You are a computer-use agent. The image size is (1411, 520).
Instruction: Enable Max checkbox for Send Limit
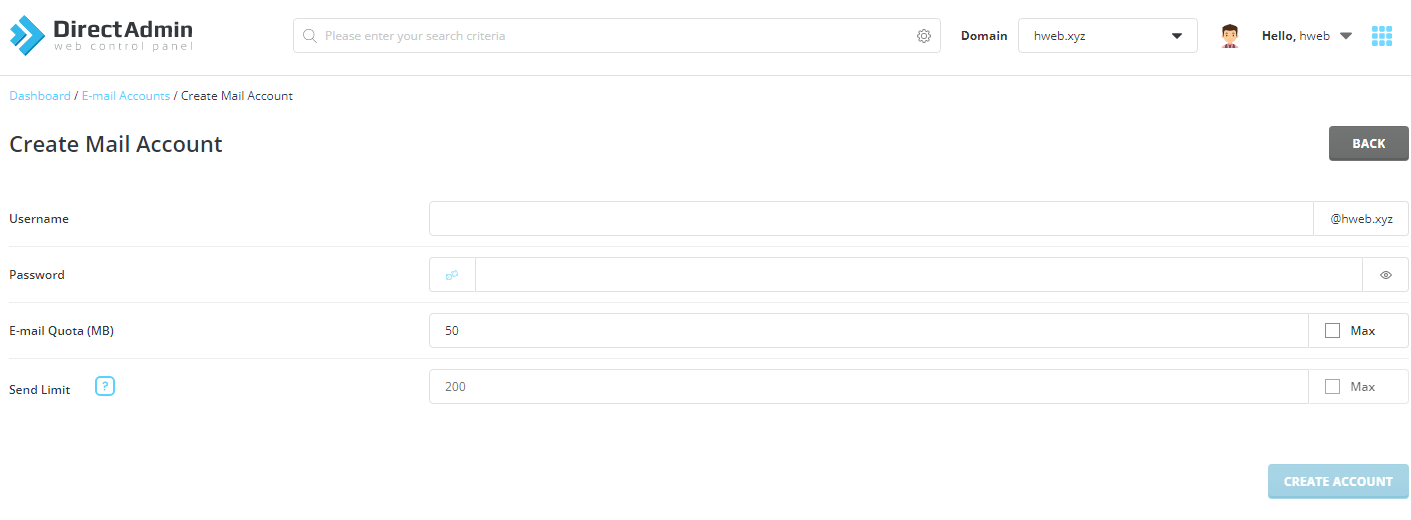click(x=1332, y=387)
